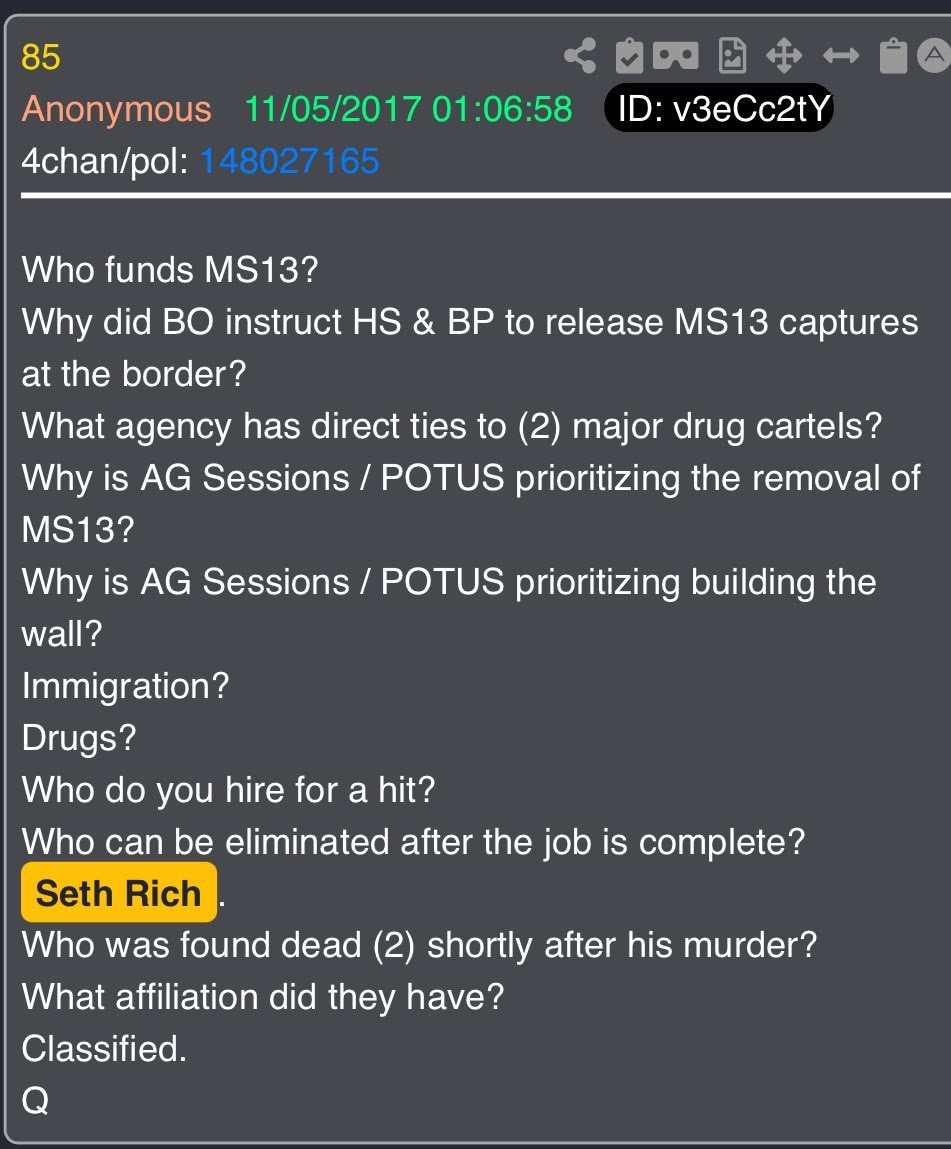
Task: Click the image file icon
Action: click(x=733, y=56)
